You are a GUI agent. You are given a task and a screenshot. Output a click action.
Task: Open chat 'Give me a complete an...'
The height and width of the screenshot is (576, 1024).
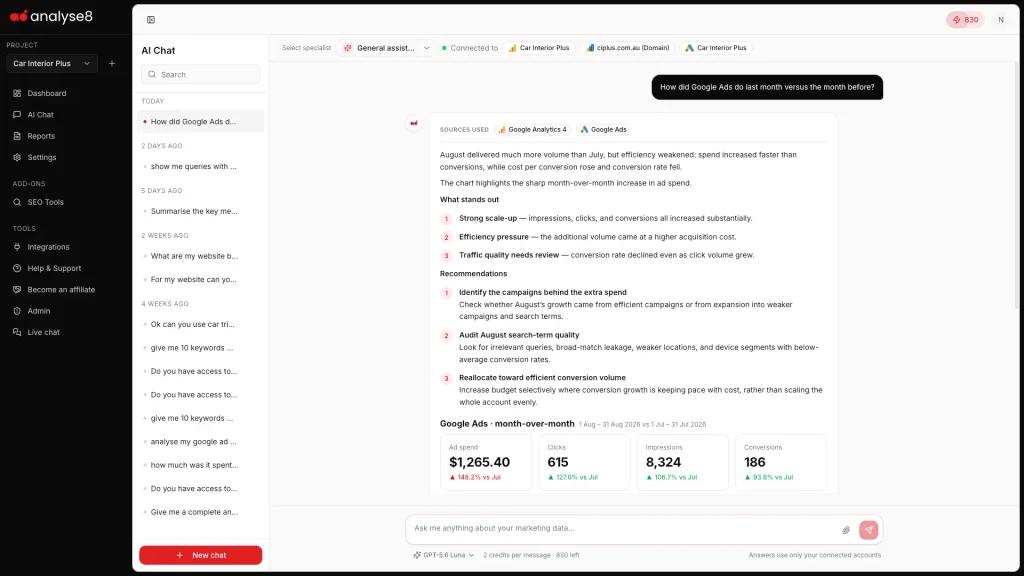(x=200, y=512)
